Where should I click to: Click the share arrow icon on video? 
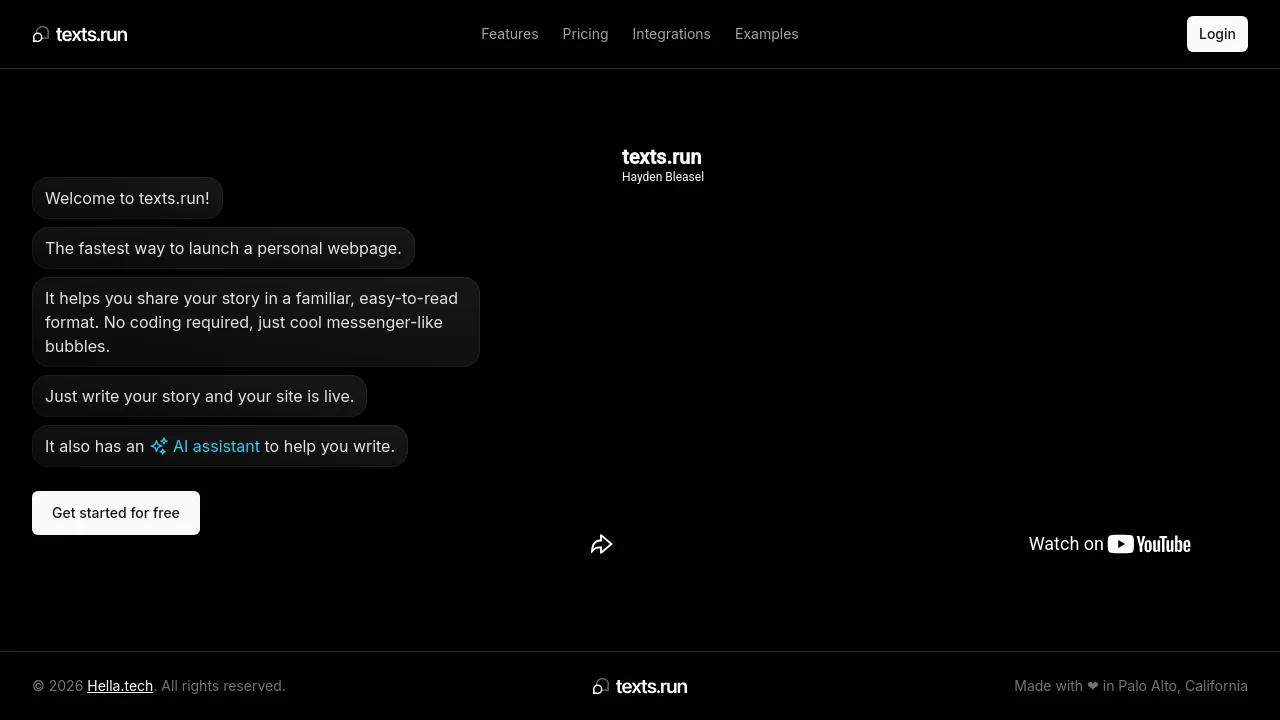tap(601, 544)
